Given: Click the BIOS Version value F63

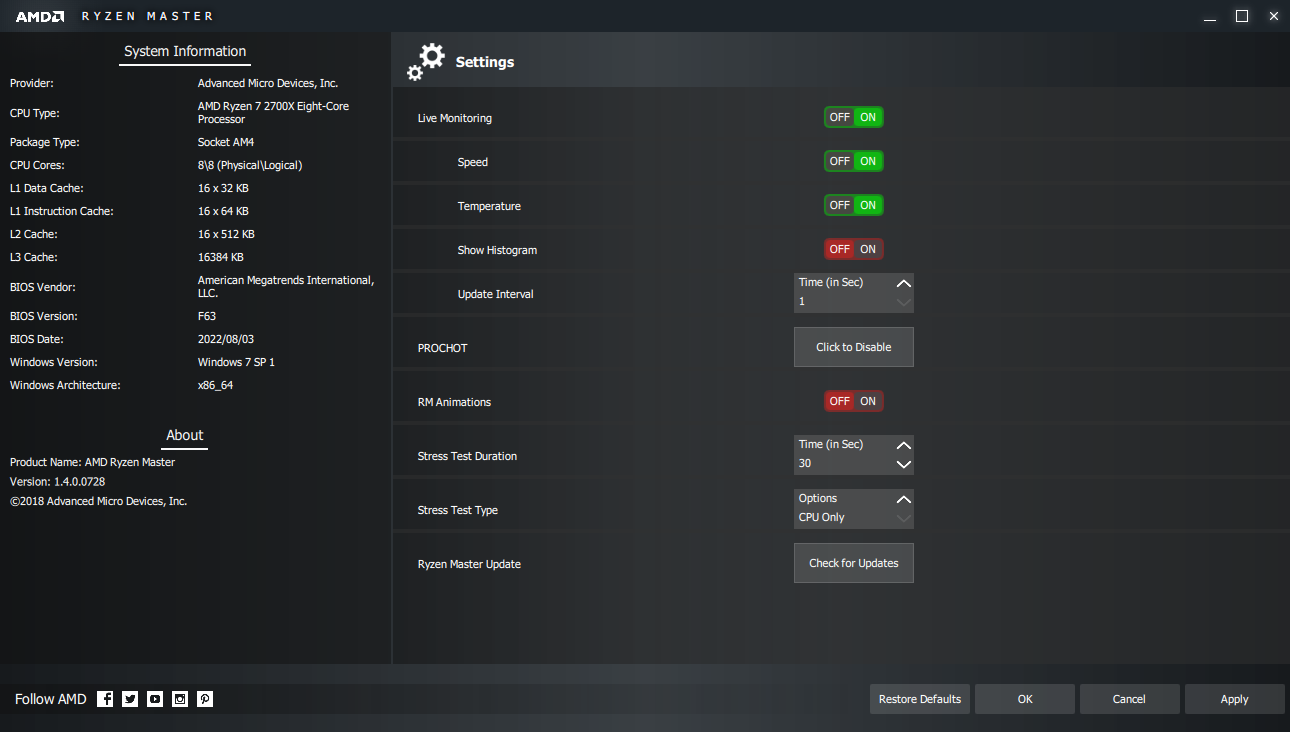Looking at the screenshot, I should click(207, 316).
